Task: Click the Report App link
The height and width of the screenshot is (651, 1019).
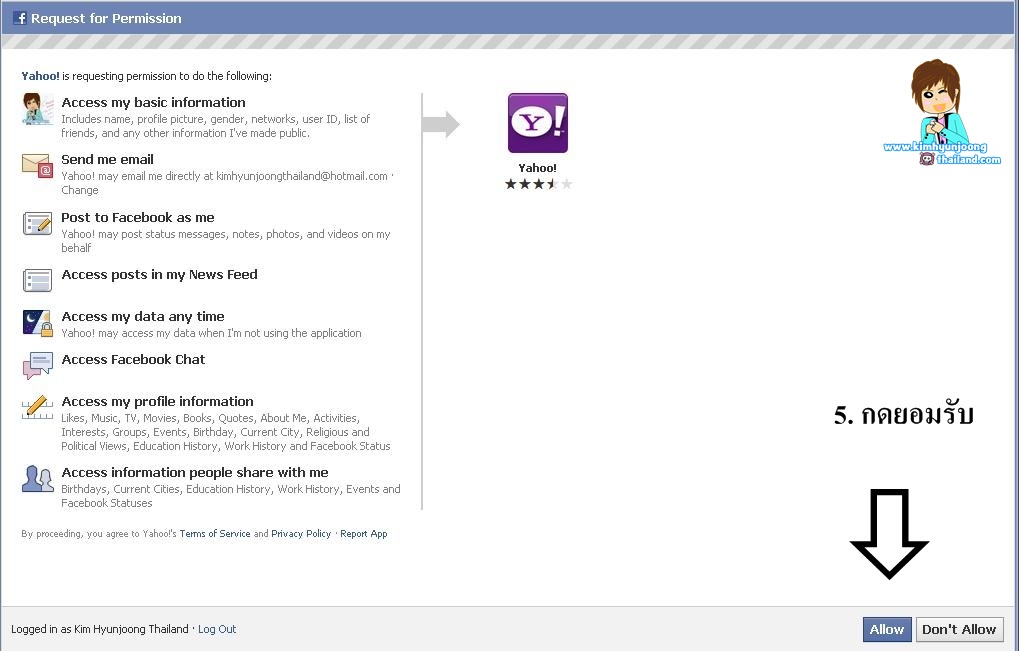Action: click(x=364, y=533)
